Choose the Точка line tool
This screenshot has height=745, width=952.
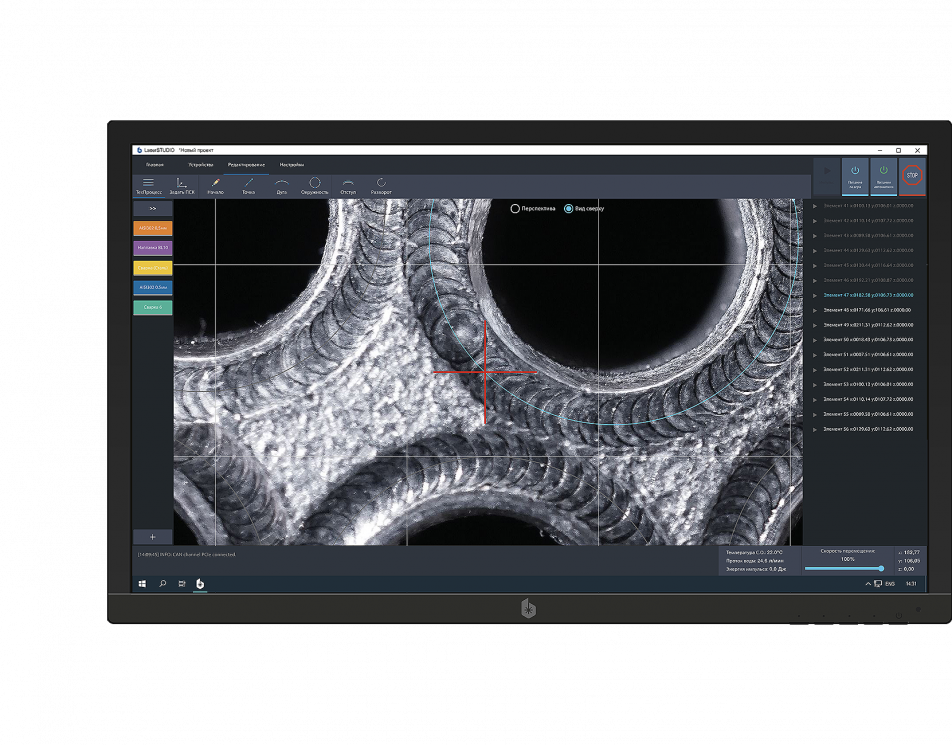pyautogui.click(x=248, y=182)
